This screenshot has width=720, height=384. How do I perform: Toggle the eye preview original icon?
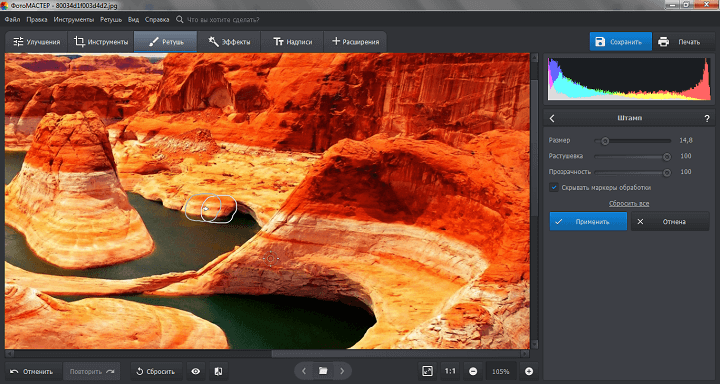196,371
